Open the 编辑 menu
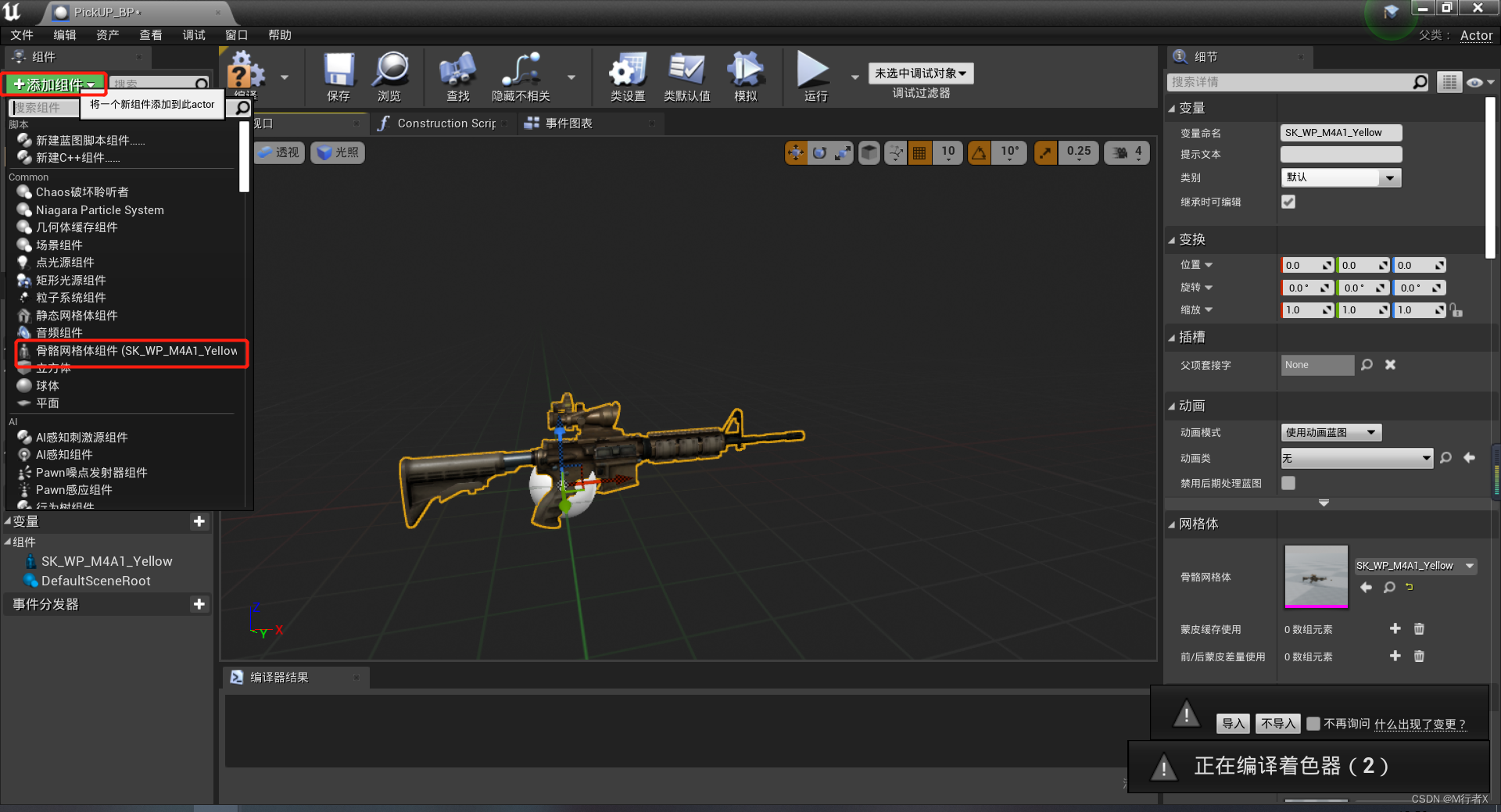 coord(65,35)
